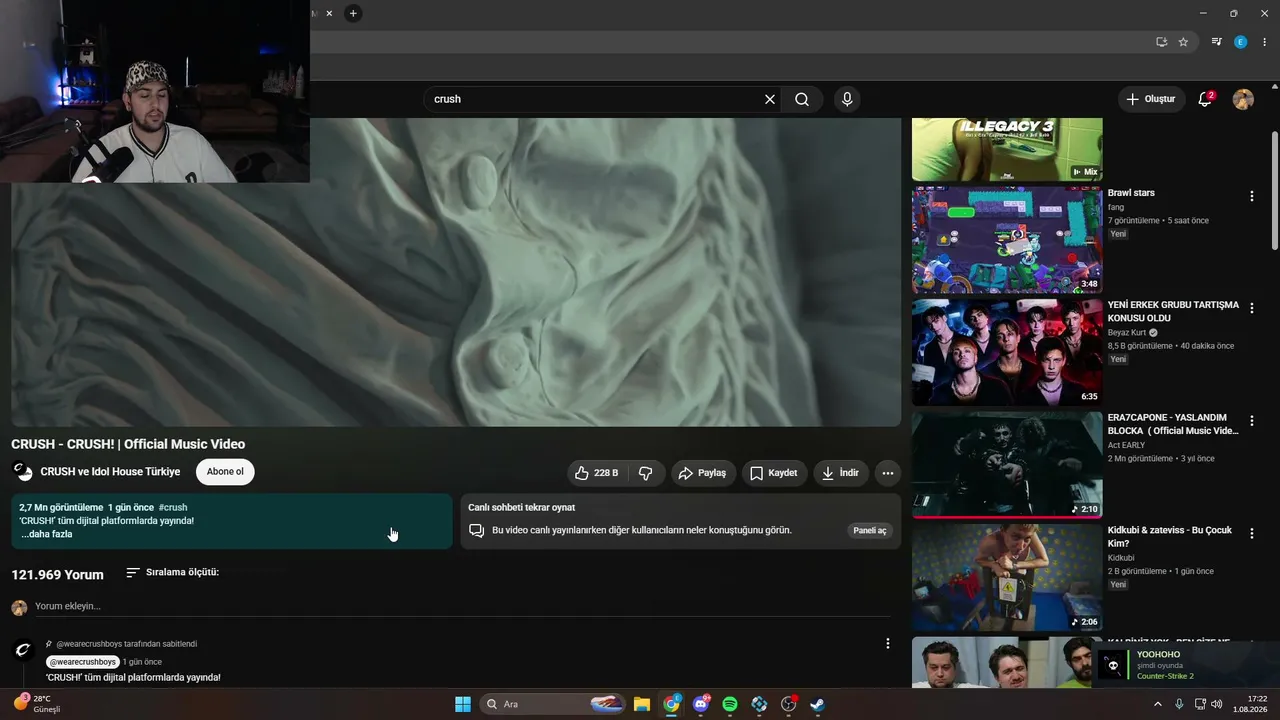Open options menu for pinned comment
1280x720 pixels.
click(x=887, y=644)
